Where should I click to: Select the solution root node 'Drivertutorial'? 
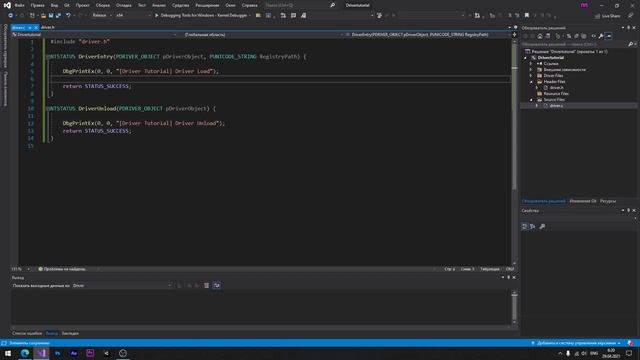tap(569, 52)
